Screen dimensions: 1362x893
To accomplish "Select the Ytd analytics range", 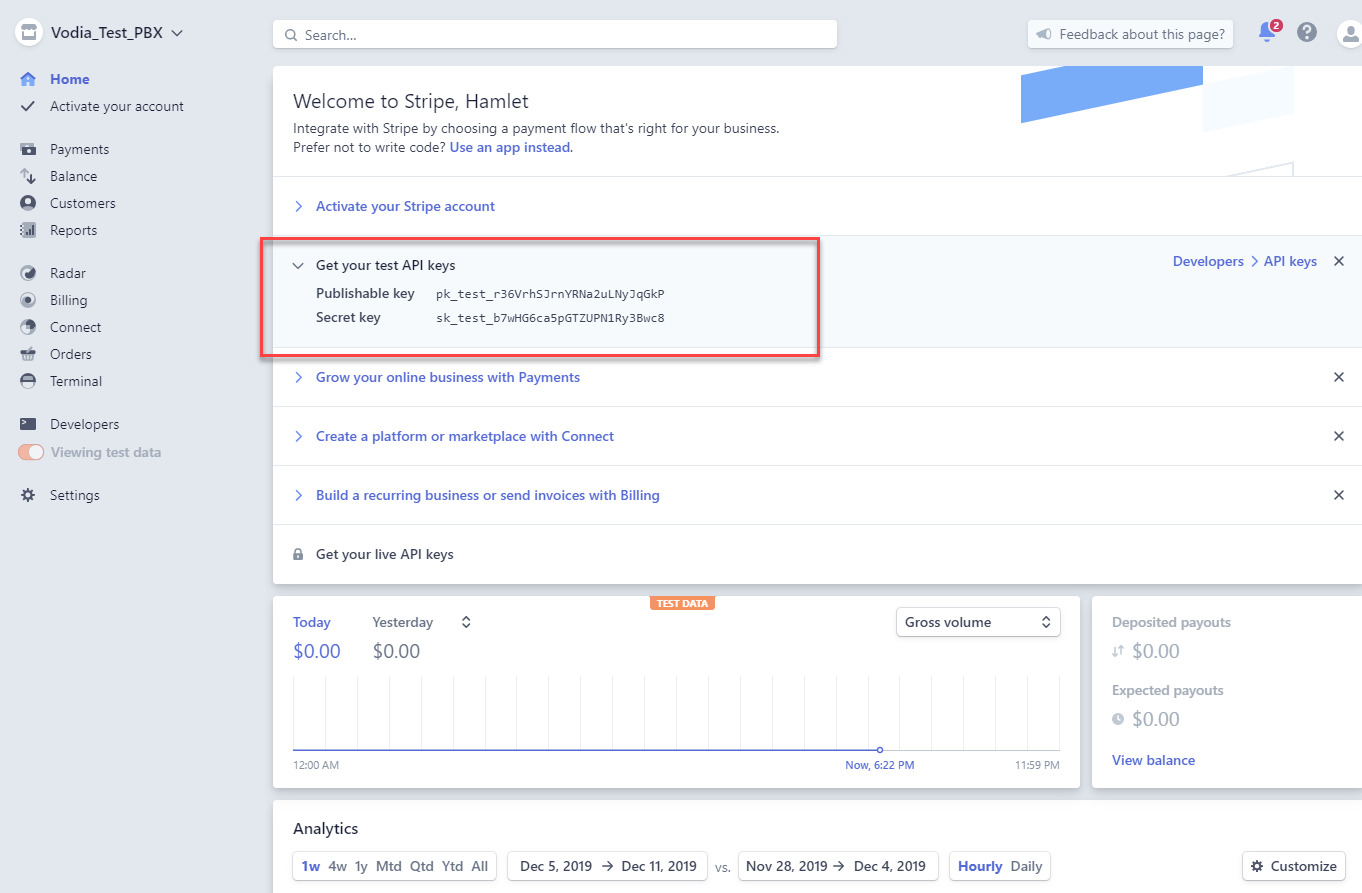I will pyautogui.click(x=453, y=866).
